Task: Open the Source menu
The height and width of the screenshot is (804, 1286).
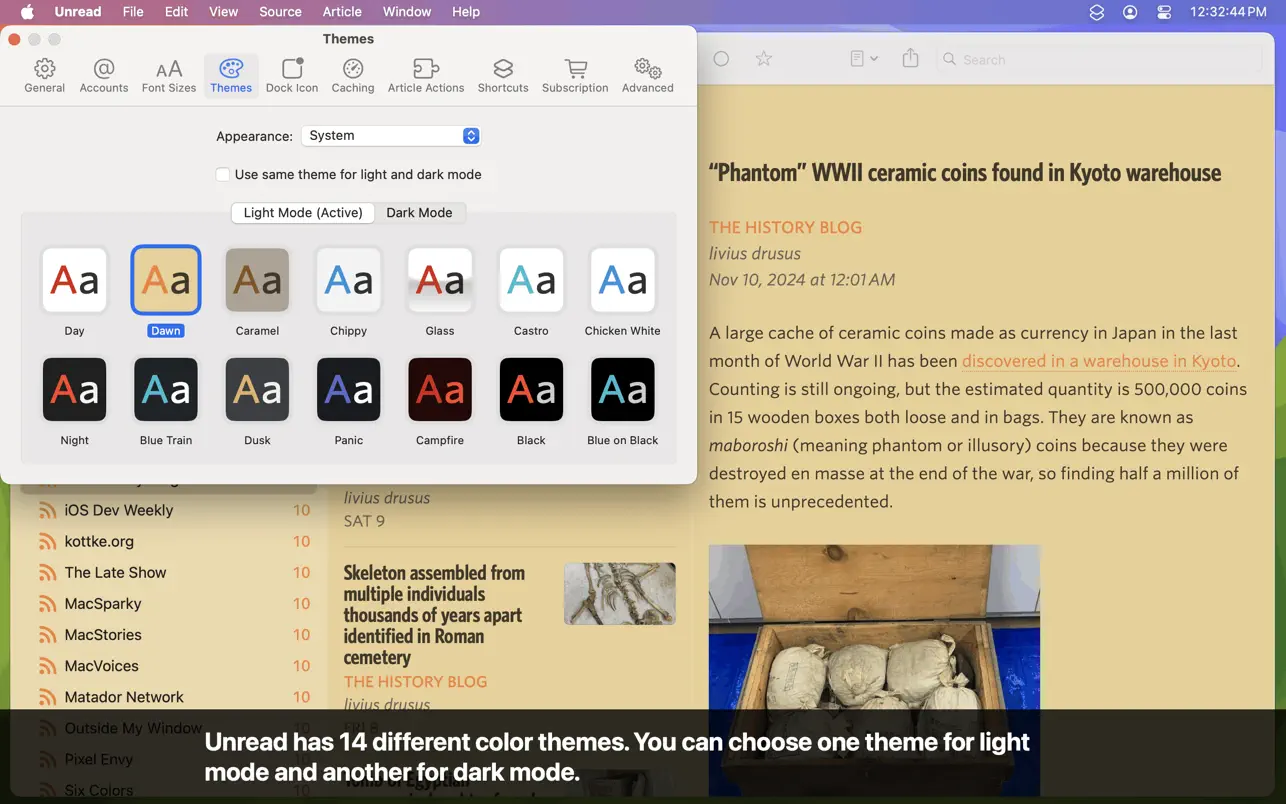Action: click(280, 12)
